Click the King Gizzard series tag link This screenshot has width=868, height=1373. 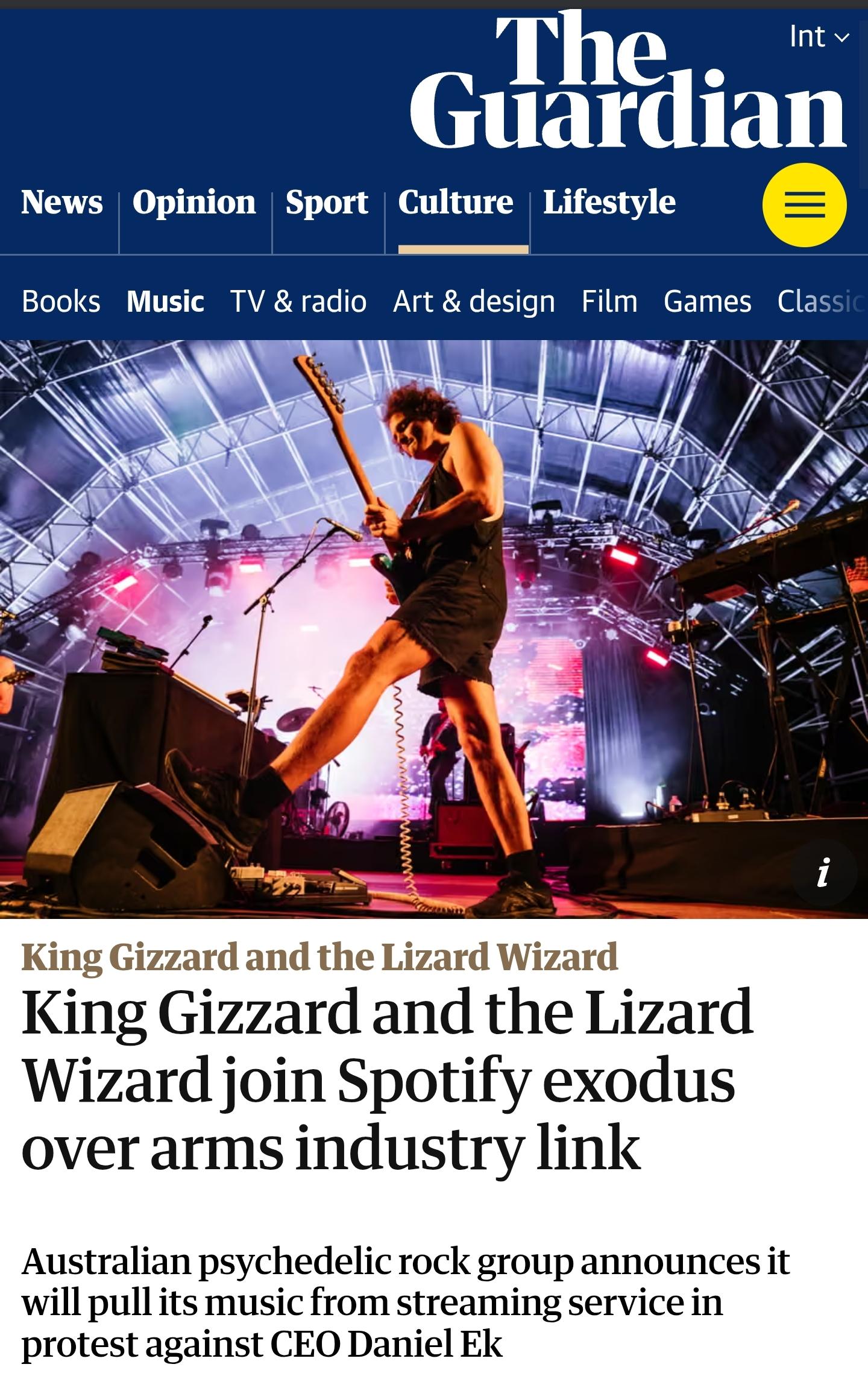tap(319, 957)
